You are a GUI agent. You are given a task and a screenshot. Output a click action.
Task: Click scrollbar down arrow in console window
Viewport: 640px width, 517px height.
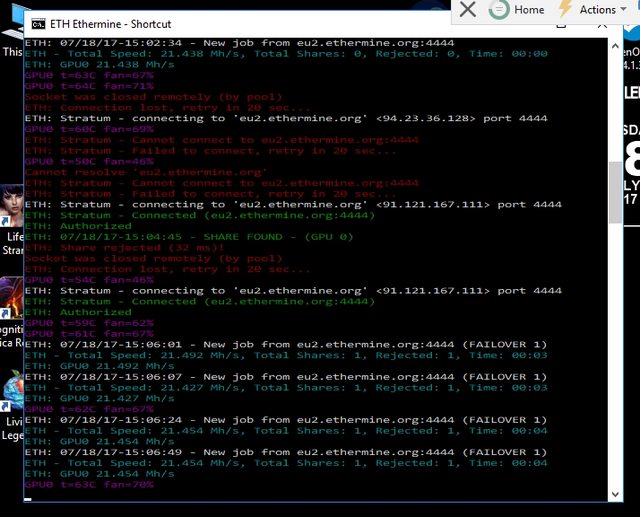coord(615,495)
